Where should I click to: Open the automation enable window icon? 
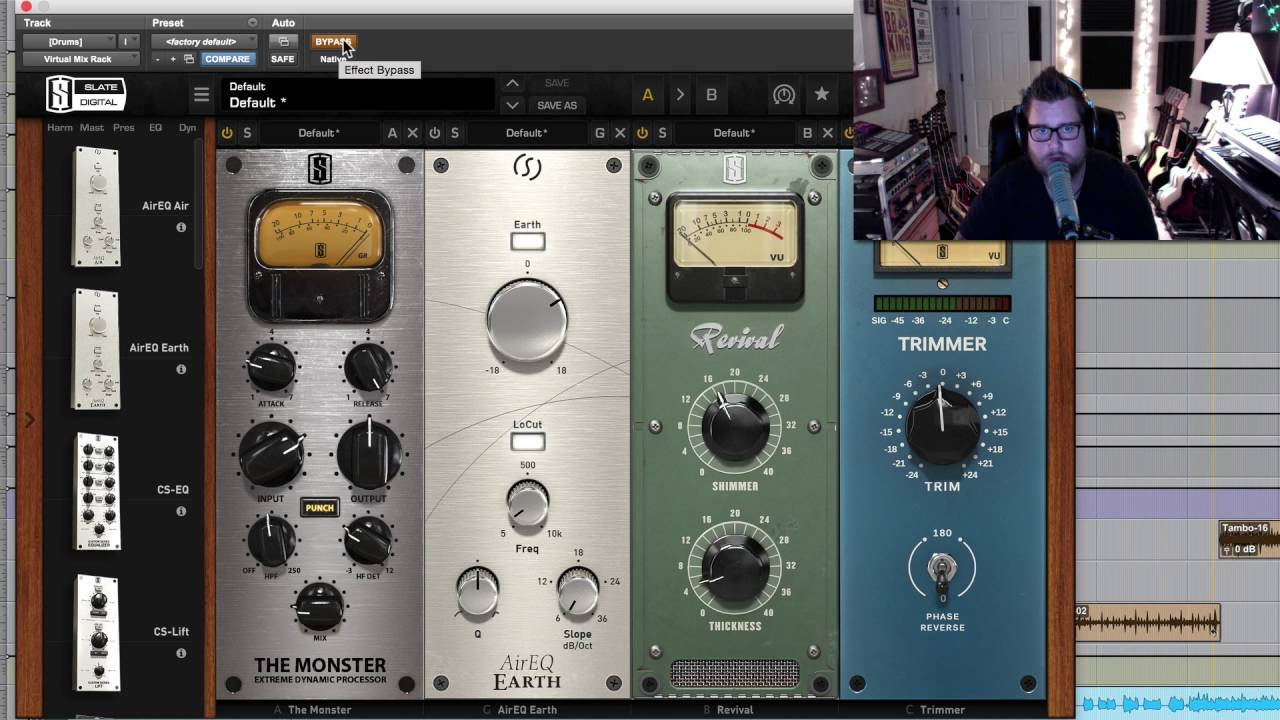coord(283,42)
